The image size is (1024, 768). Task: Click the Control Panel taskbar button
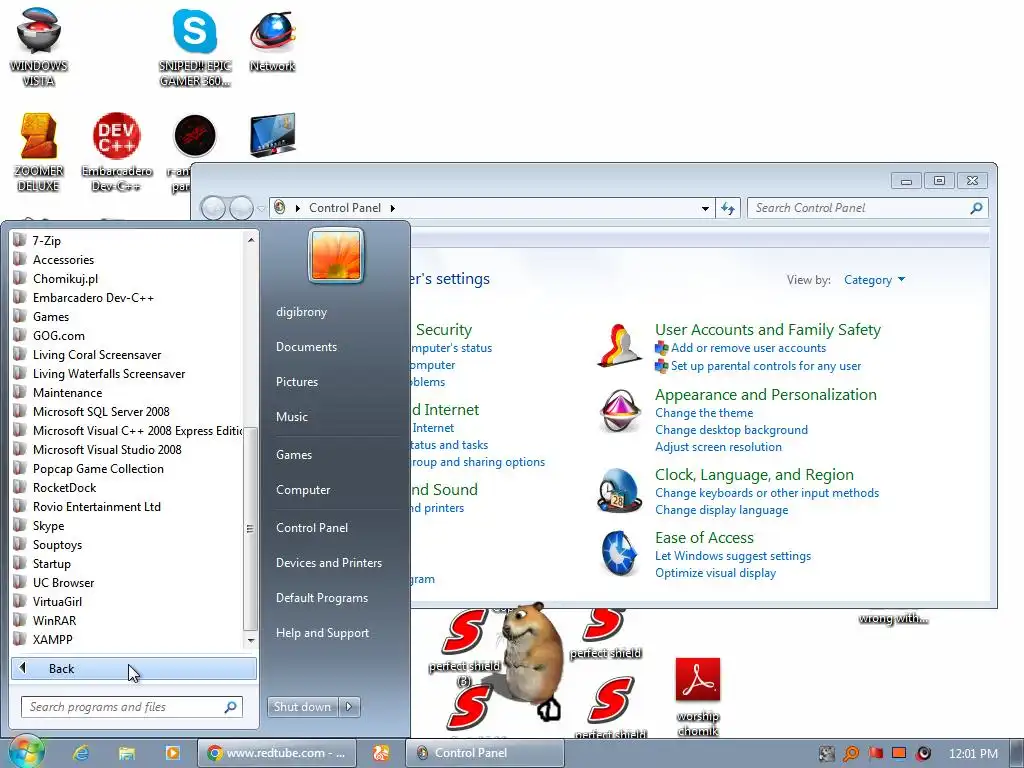[x=484, y=753]
